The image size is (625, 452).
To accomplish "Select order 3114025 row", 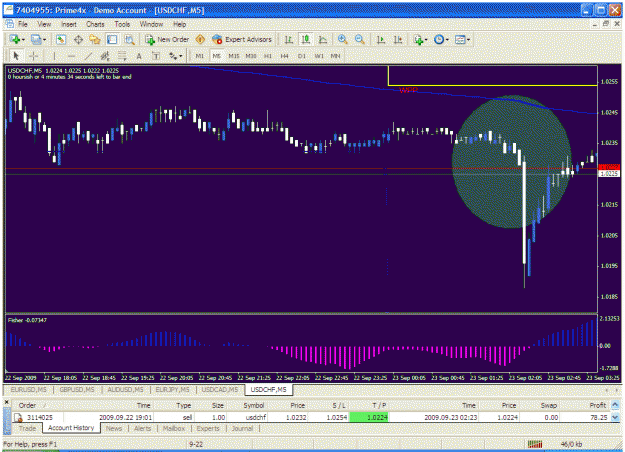I will pos(311,417).
